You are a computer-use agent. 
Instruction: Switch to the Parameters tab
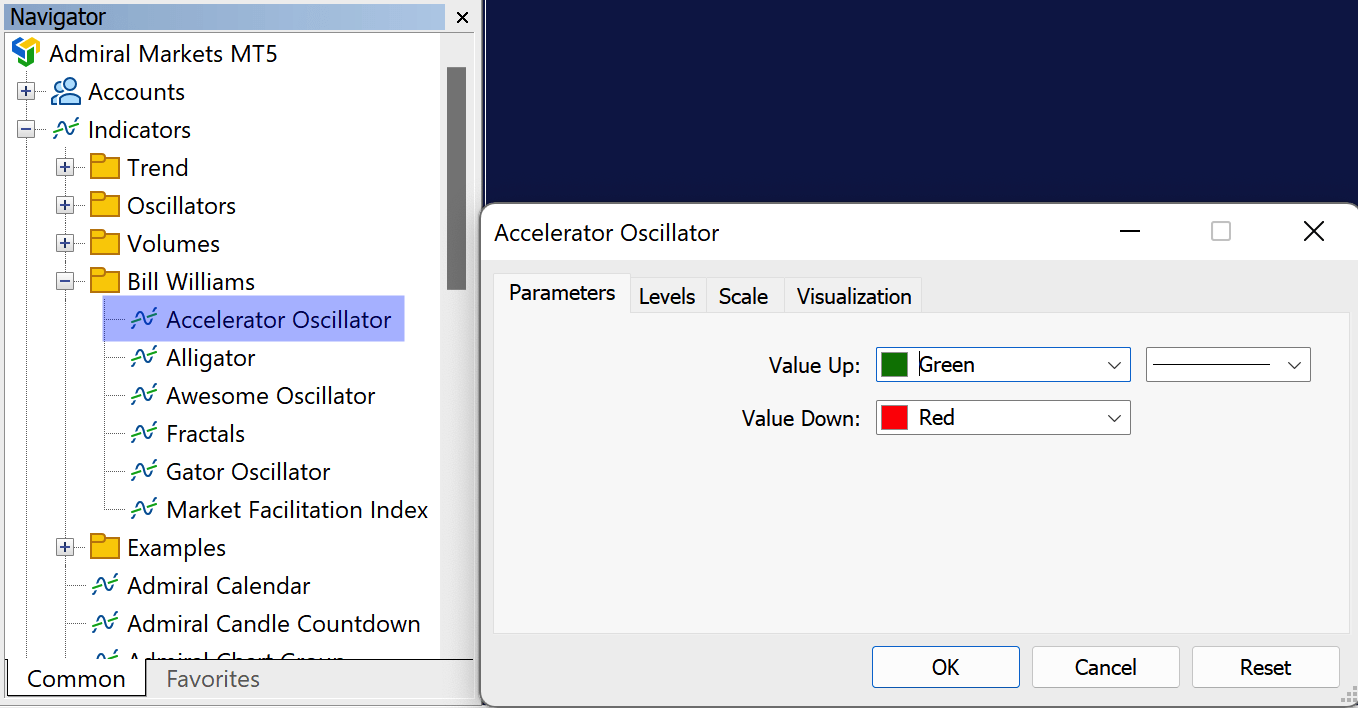pyautogui.click(x=562, y=293)
